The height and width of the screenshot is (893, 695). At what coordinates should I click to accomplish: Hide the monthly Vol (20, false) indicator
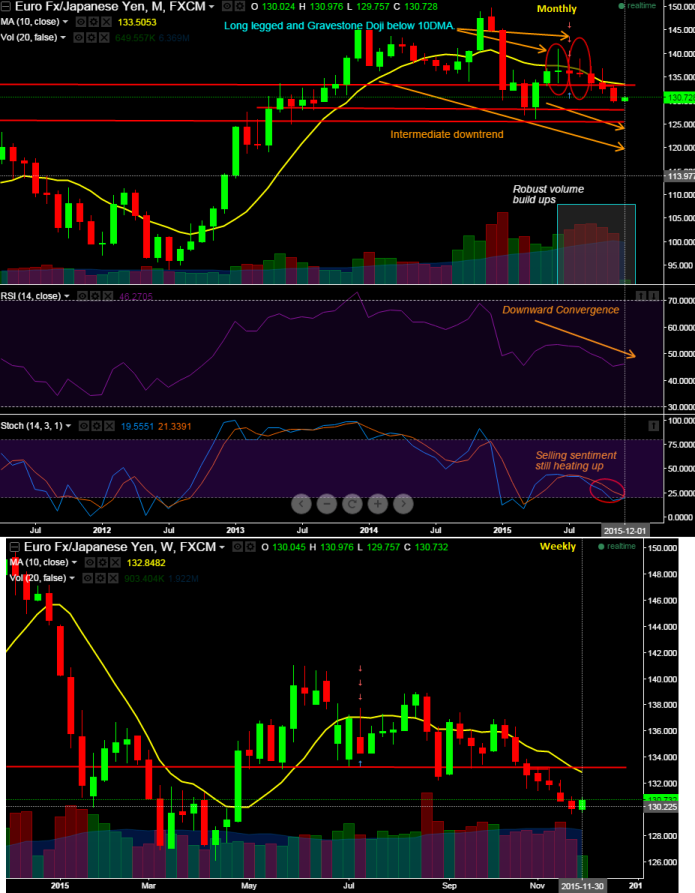[x=79, y=38]
